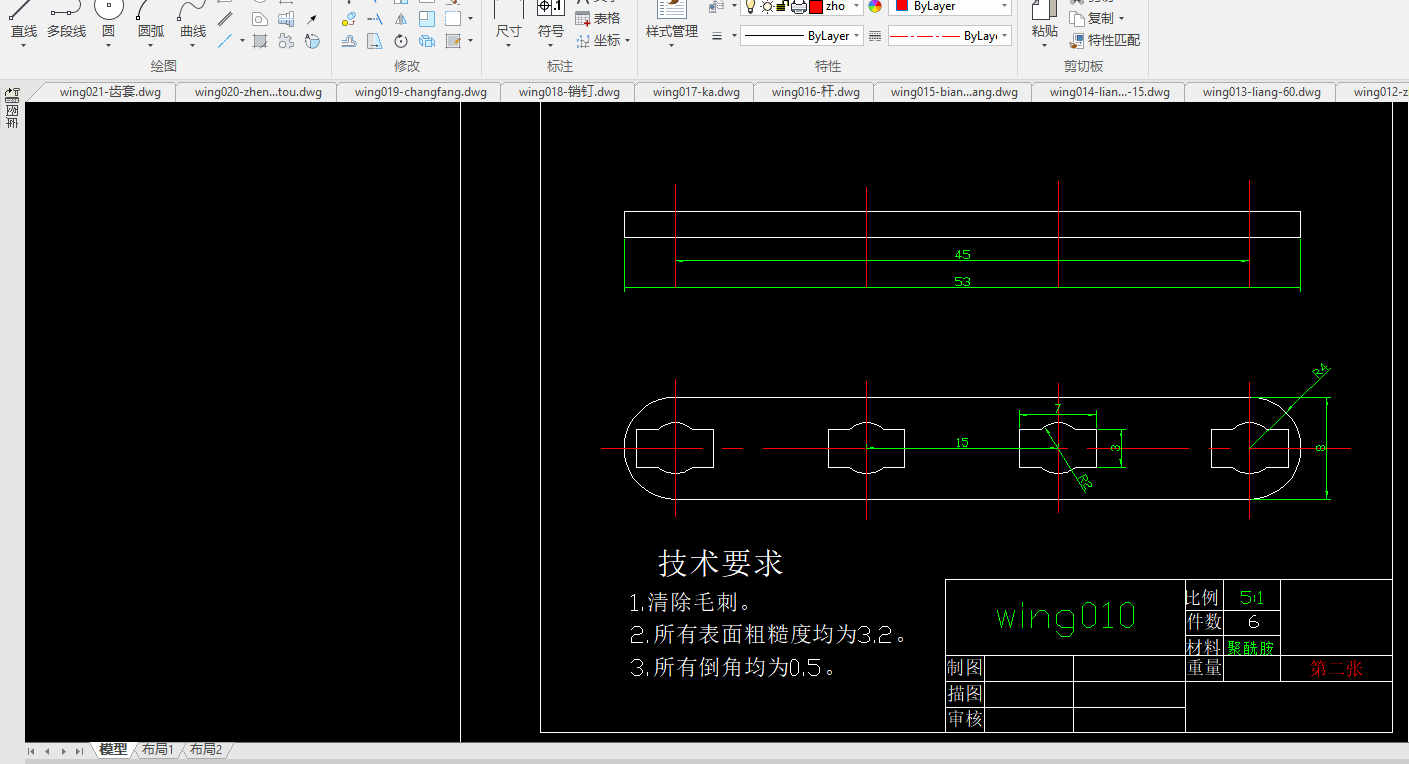Screen dimensions: 1409x764
Task: Switch to wing020-zhen...tou.dwg tab
Action: pyautogui.click(x=258, y=92)
